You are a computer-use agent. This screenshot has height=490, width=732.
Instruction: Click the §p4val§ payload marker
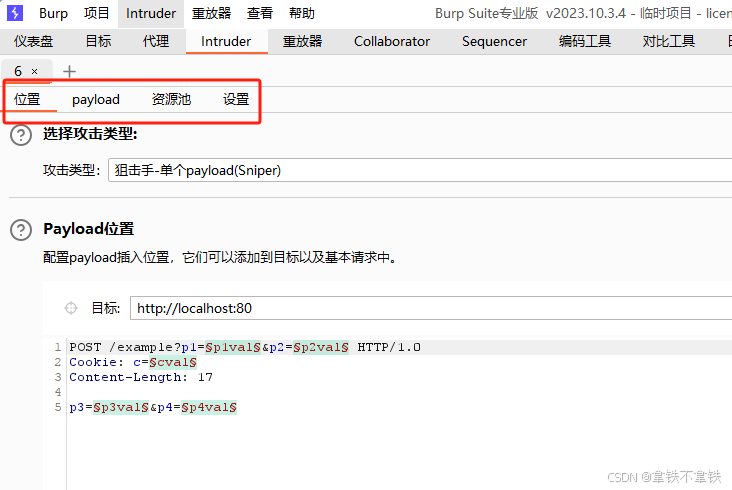coord(209,407)
